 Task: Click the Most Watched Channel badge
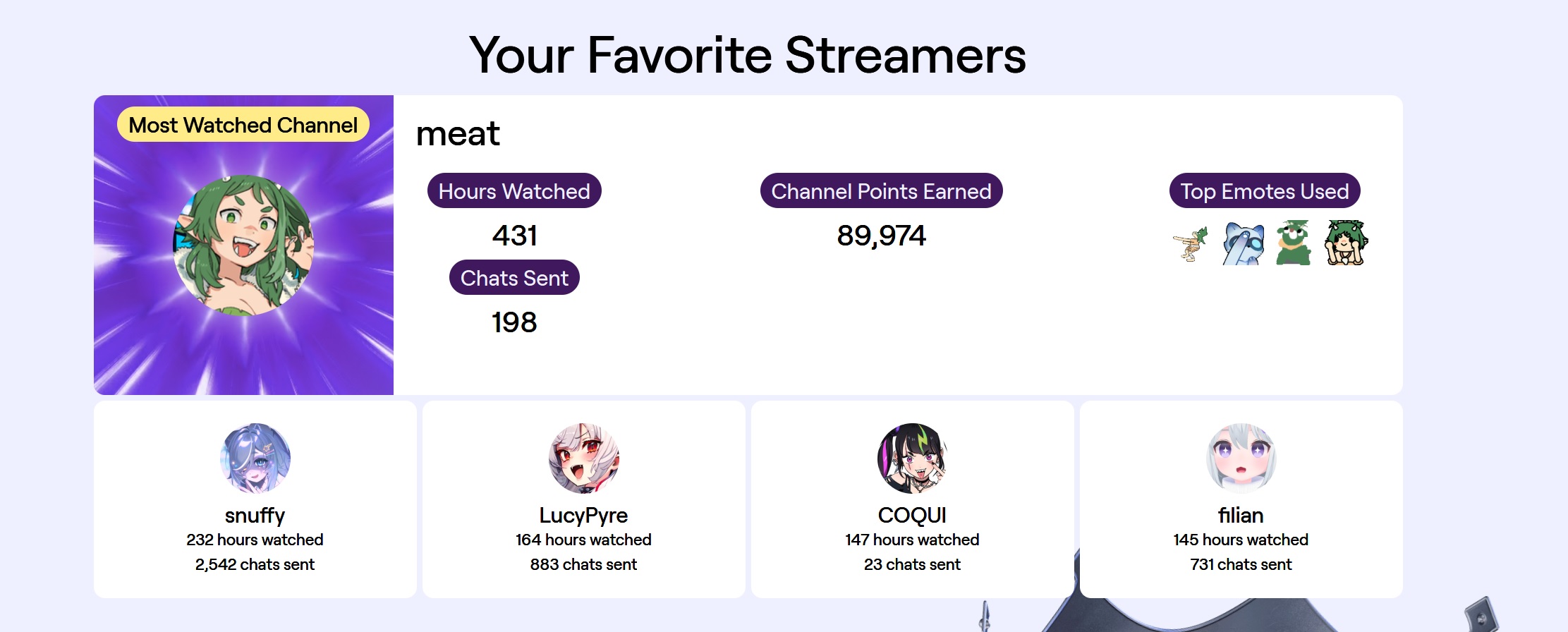[243, 125]
